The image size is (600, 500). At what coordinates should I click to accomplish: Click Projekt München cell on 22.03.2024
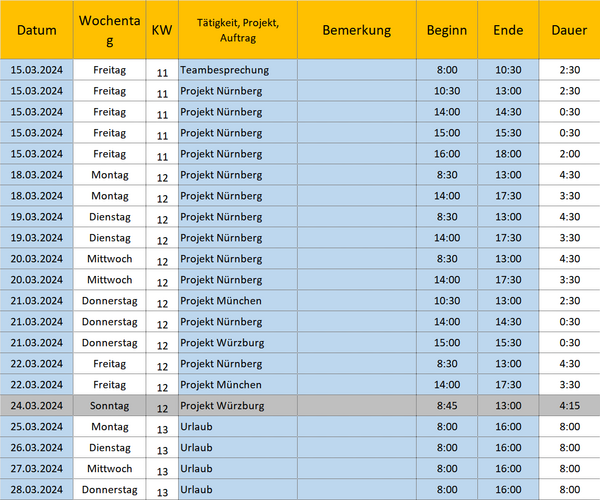(238, 384)
